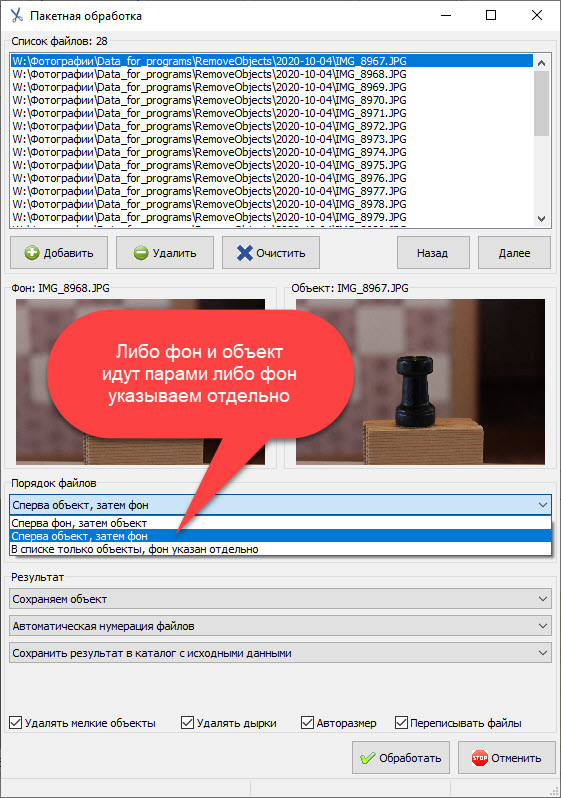Click the blue X Очистить icon
This screenshot has height=798, width=561.
[x=245, y=253]
